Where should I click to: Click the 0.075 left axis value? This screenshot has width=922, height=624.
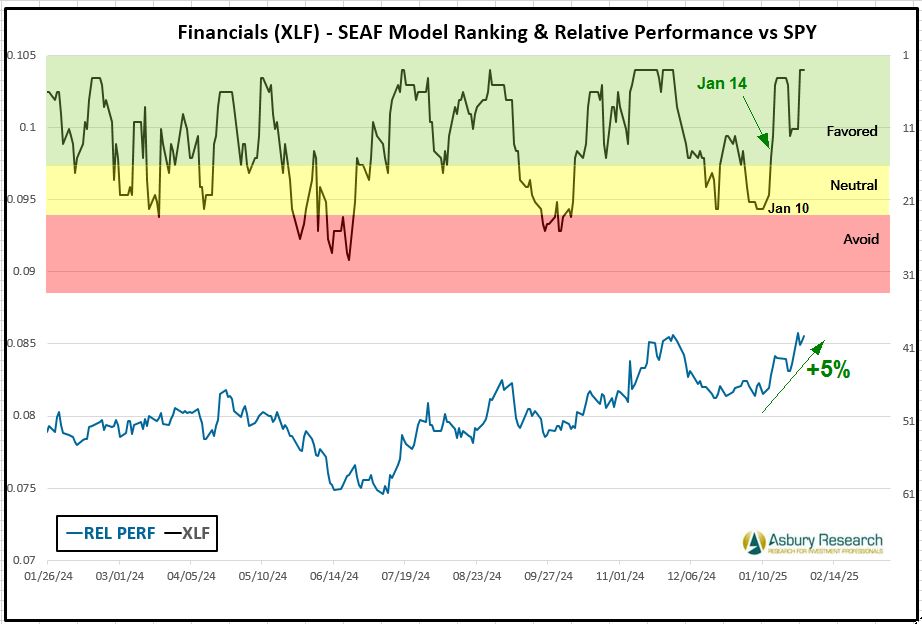(19, 488)
